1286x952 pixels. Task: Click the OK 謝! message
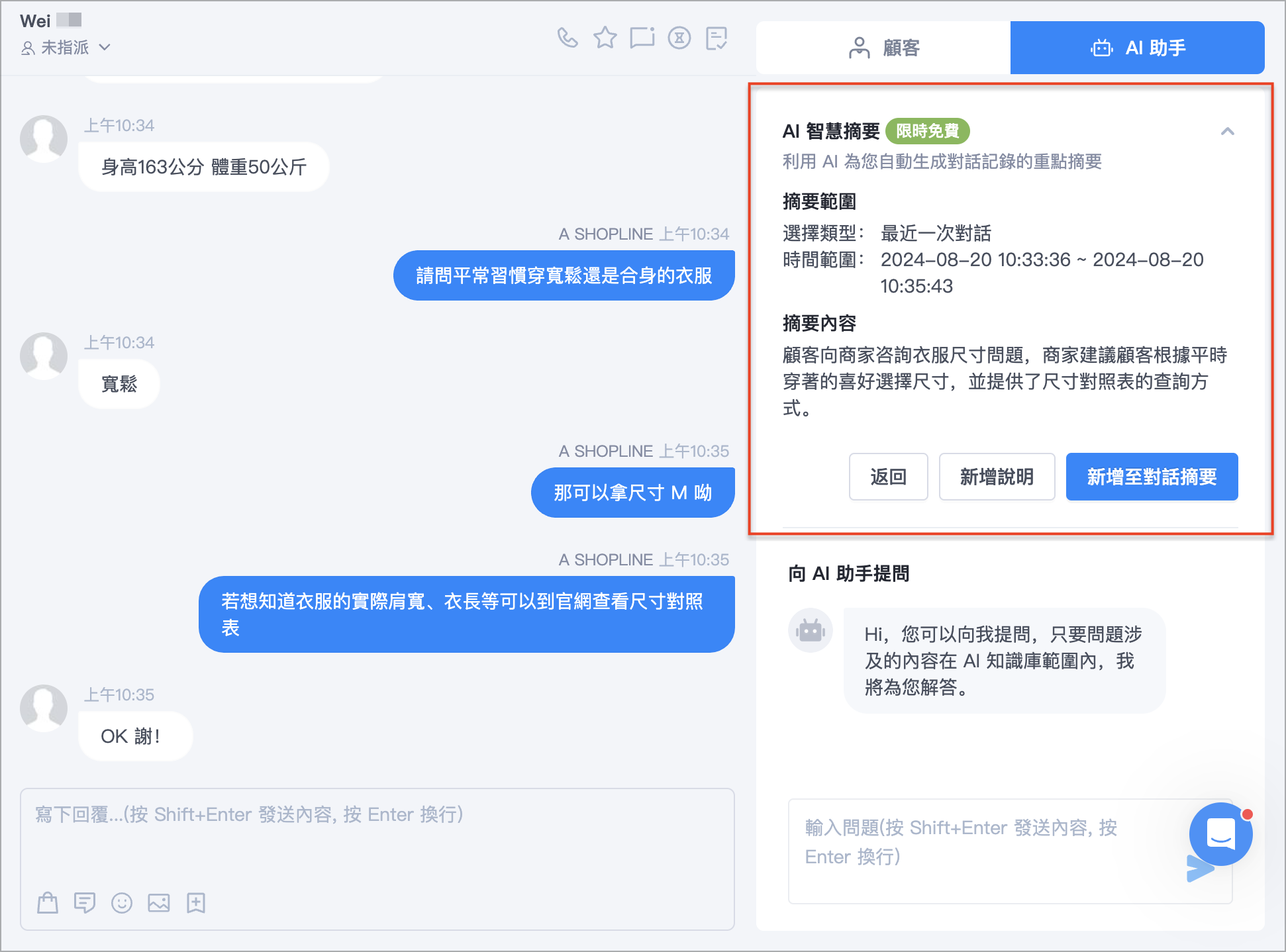click(x=135, y=736)
